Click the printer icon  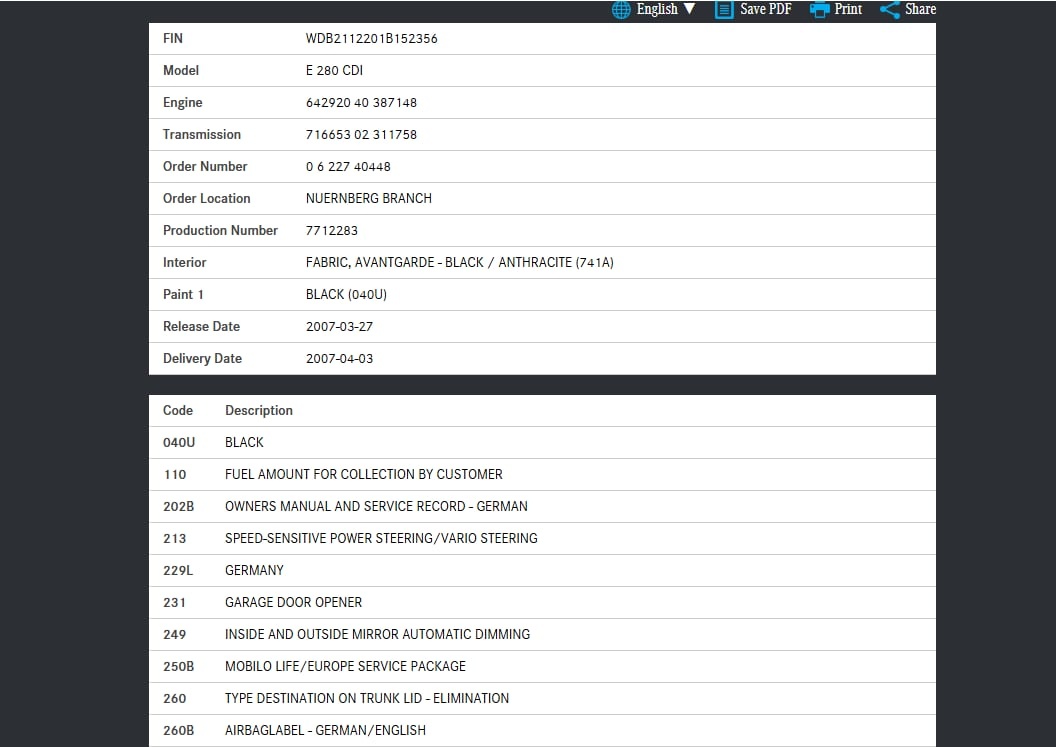click(820, 9)
